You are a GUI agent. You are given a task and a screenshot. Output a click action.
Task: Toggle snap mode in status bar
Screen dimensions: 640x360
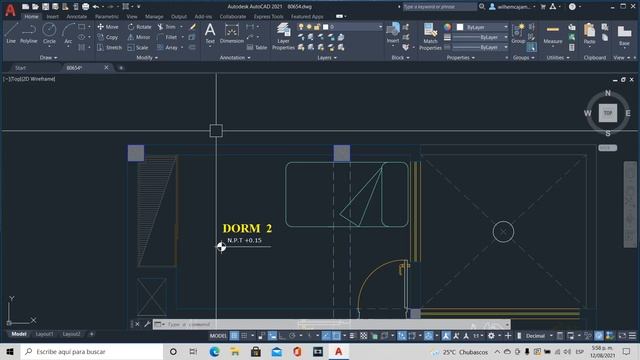244,336
